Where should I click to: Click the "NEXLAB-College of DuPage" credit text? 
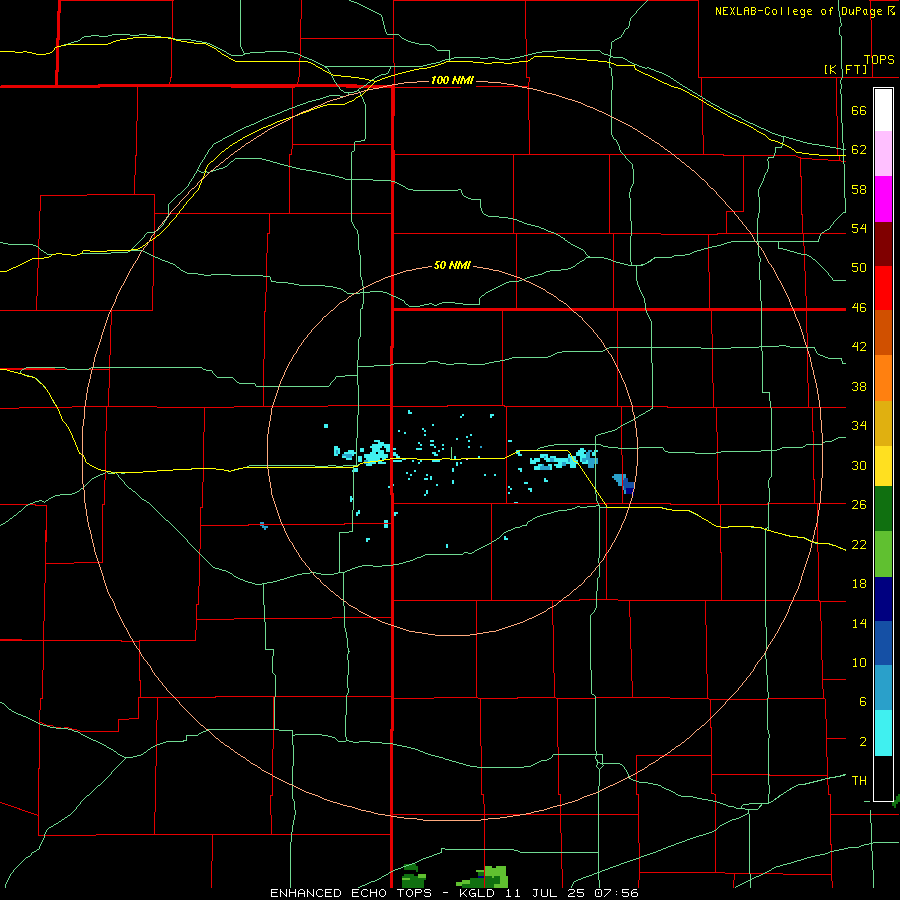point(799,11)
